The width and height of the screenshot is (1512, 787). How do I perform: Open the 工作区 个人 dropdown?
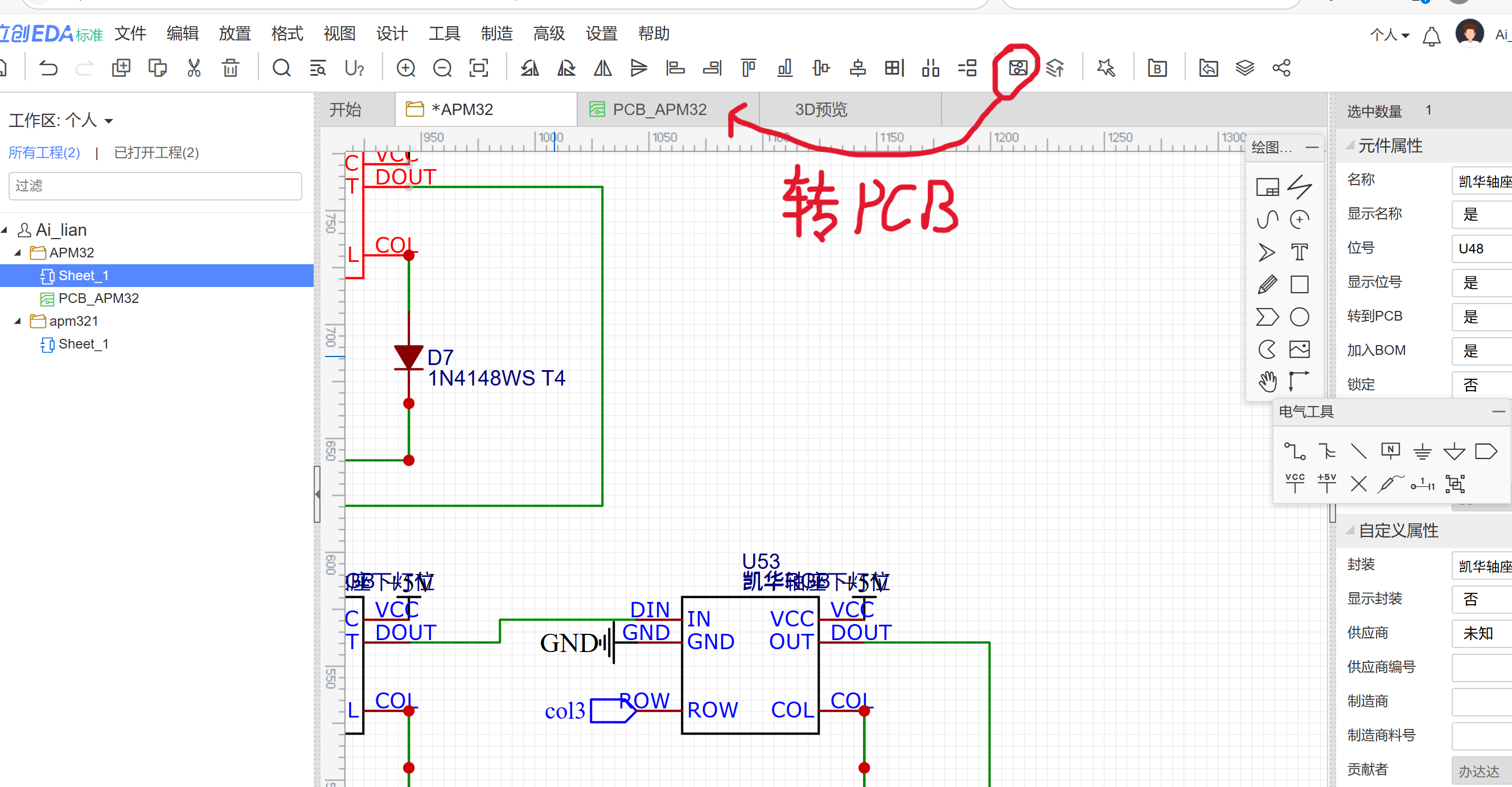(108, 121)
